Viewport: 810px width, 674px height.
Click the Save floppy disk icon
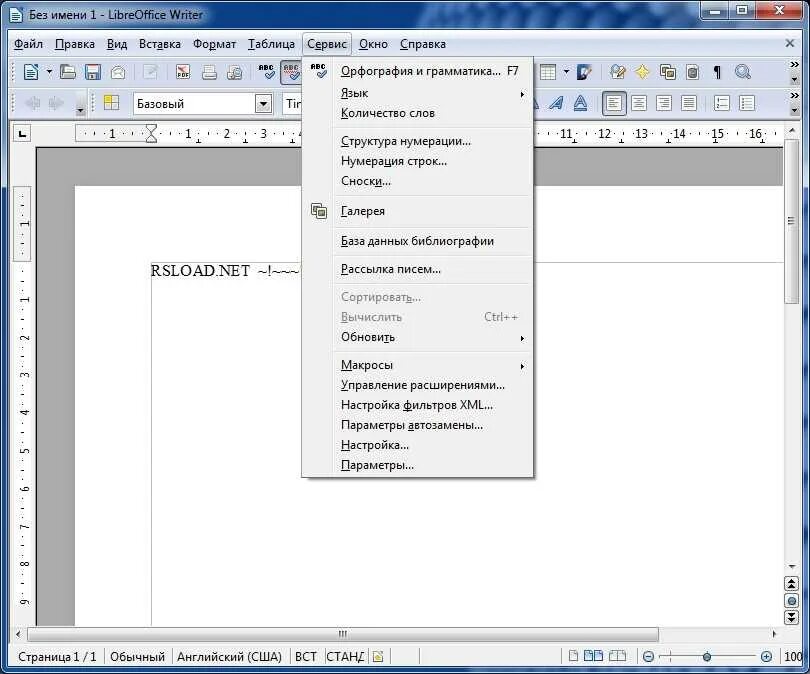tap(93, 72)
